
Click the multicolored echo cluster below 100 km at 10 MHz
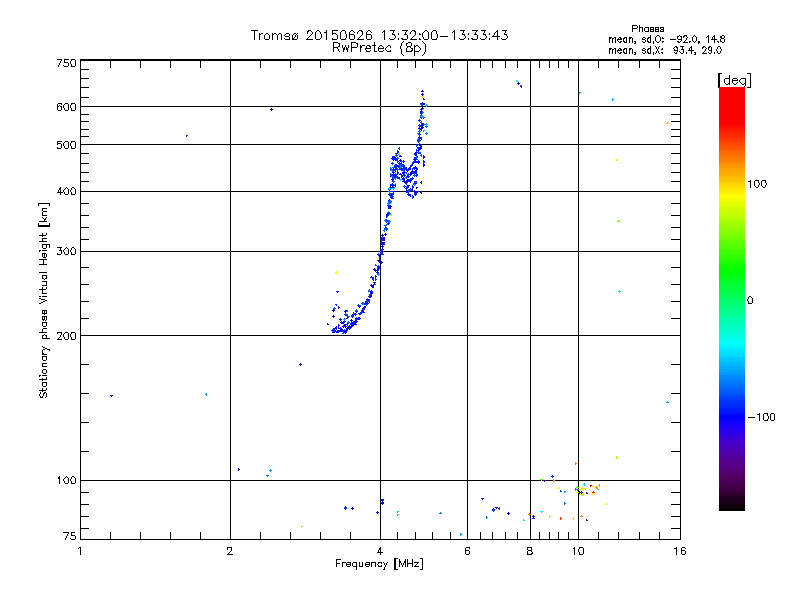click(587, 489)
